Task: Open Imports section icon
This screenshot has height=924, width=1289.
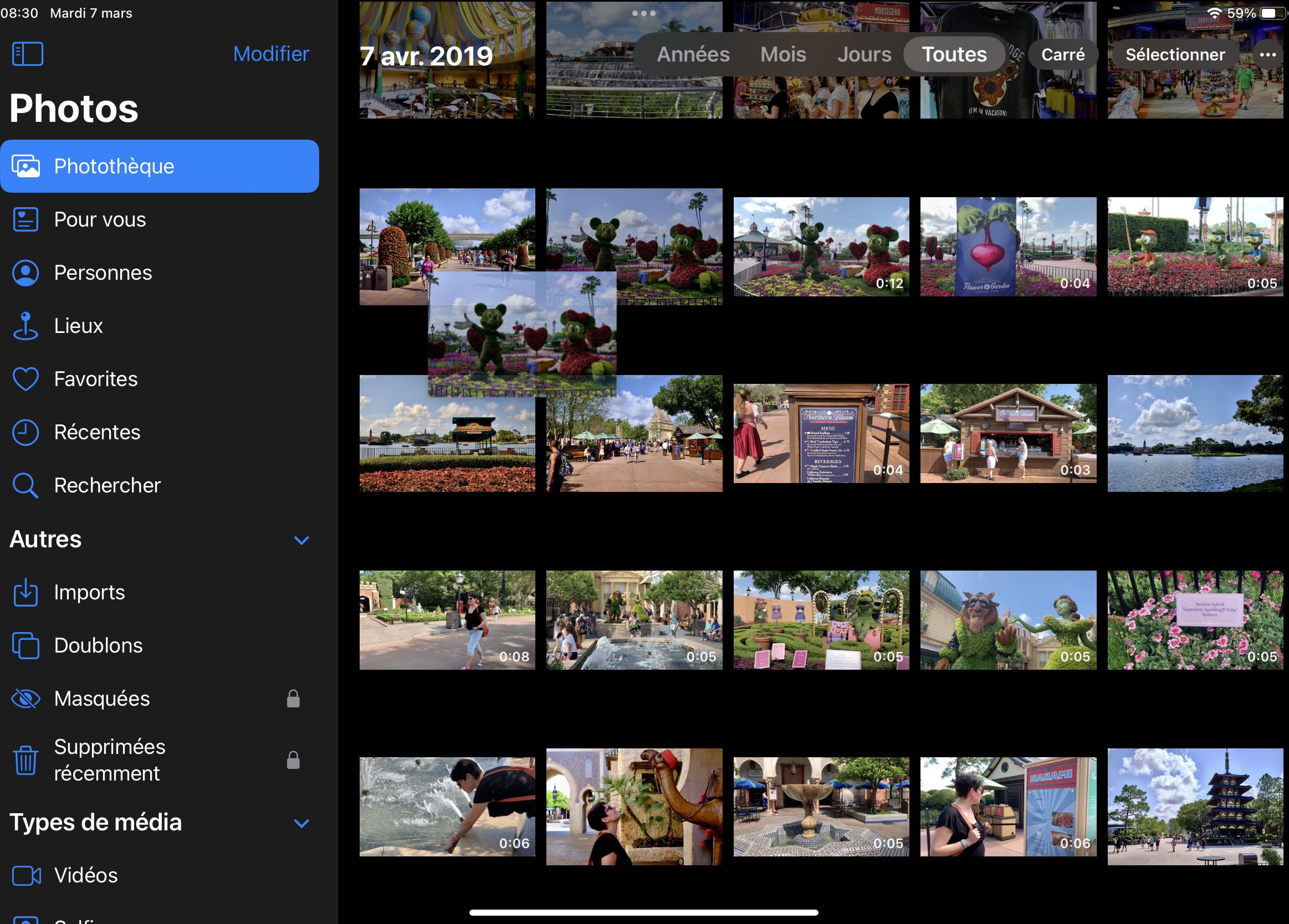Action: click(27, 592)
